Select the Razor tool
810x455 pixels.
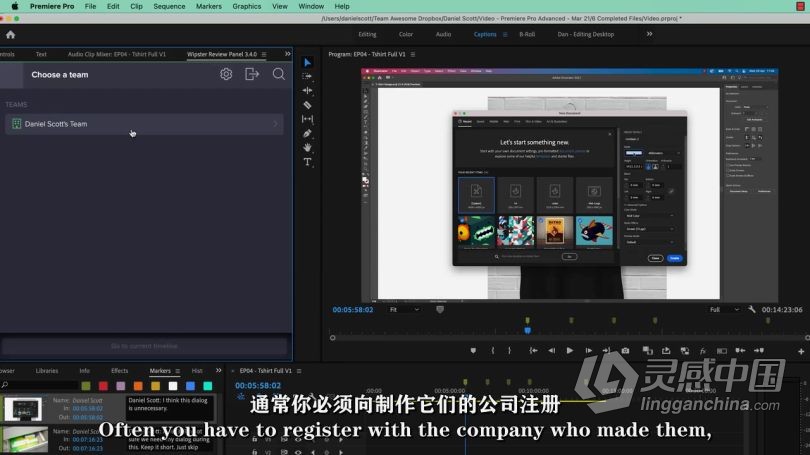click(x=307, y=105)
